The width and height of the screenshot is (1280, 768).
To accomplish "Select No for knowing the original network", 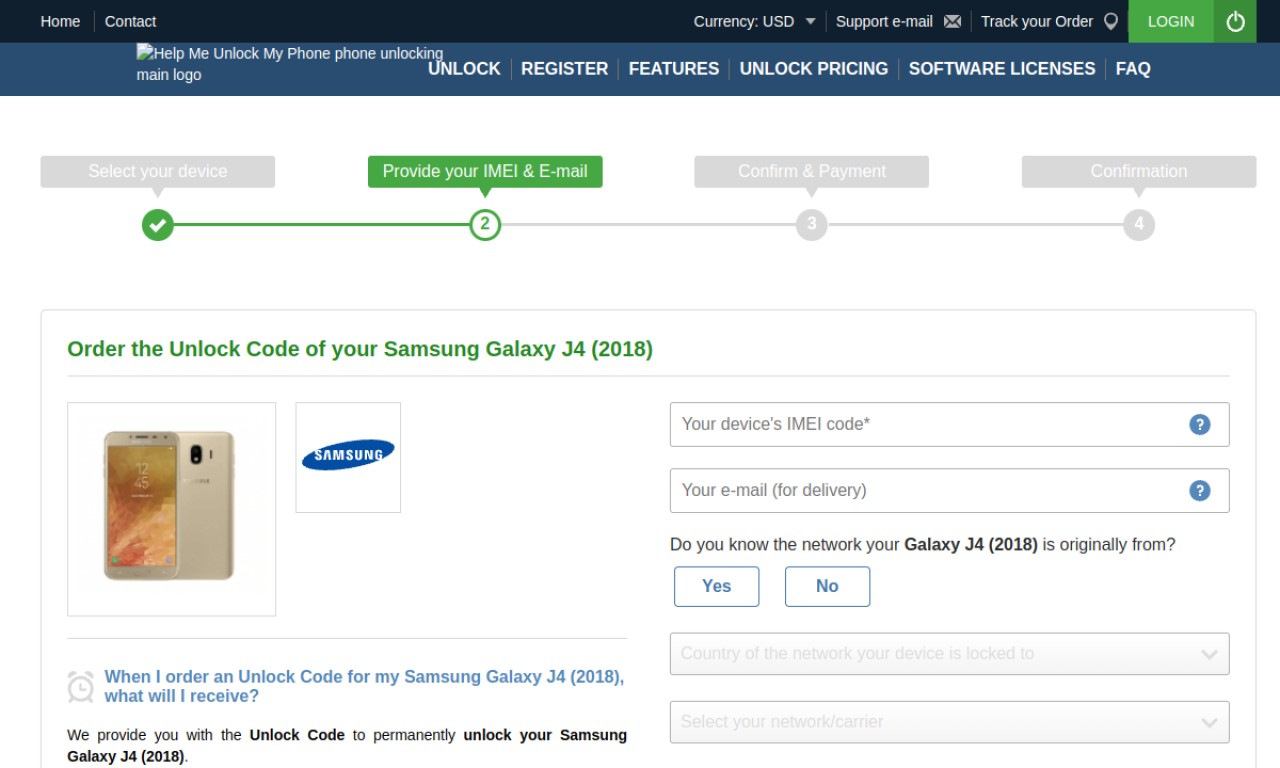I will tap(827, 586).
